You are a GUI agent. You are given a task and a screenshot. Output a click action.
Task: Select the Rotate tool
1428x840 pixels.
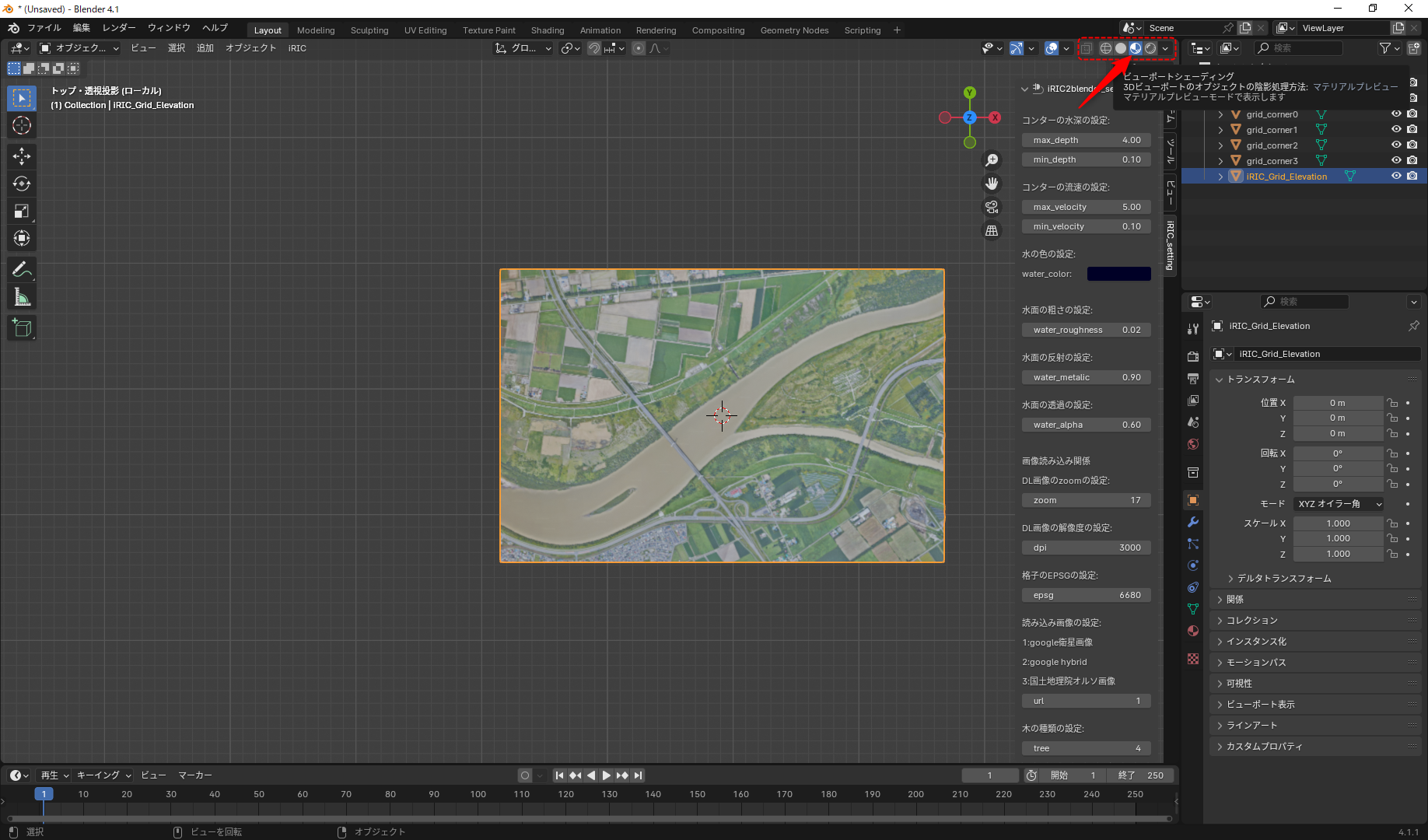click(x=22, y=184)
